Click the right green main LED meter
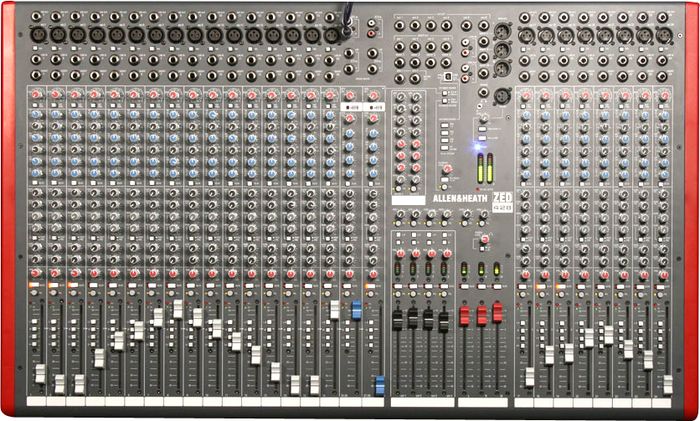700x421 pixels. click(x=490, y=168)
